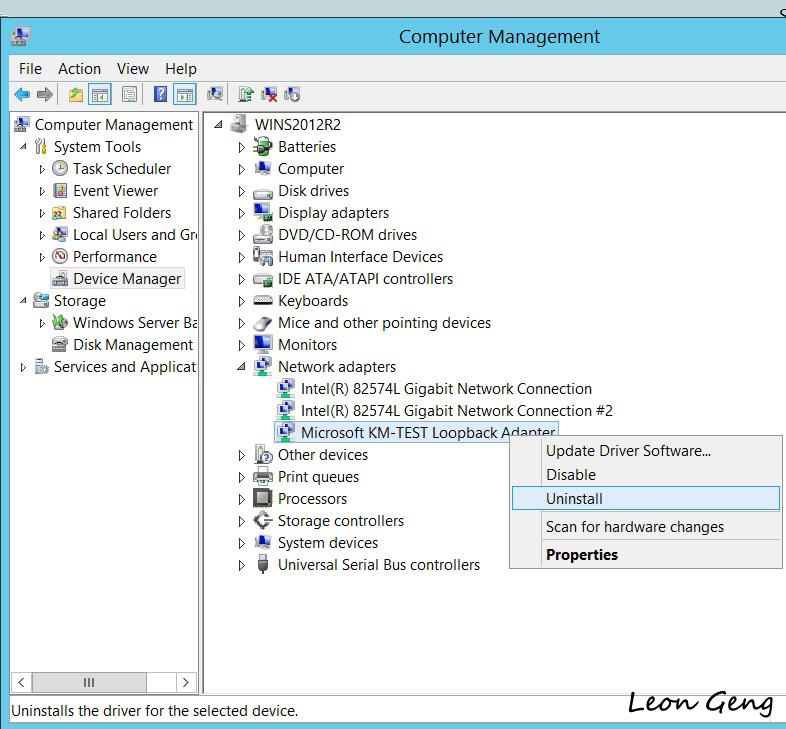The width and height of the screenshot is (786, 729).
Task: Toggle the Show/Hide Console Tree icon
Action: (100, 94)
